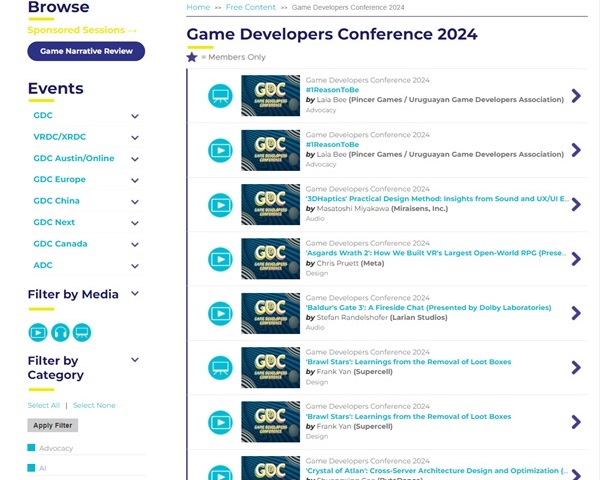
Task: Click the Members Only star icon
Action: click(192, 57)
